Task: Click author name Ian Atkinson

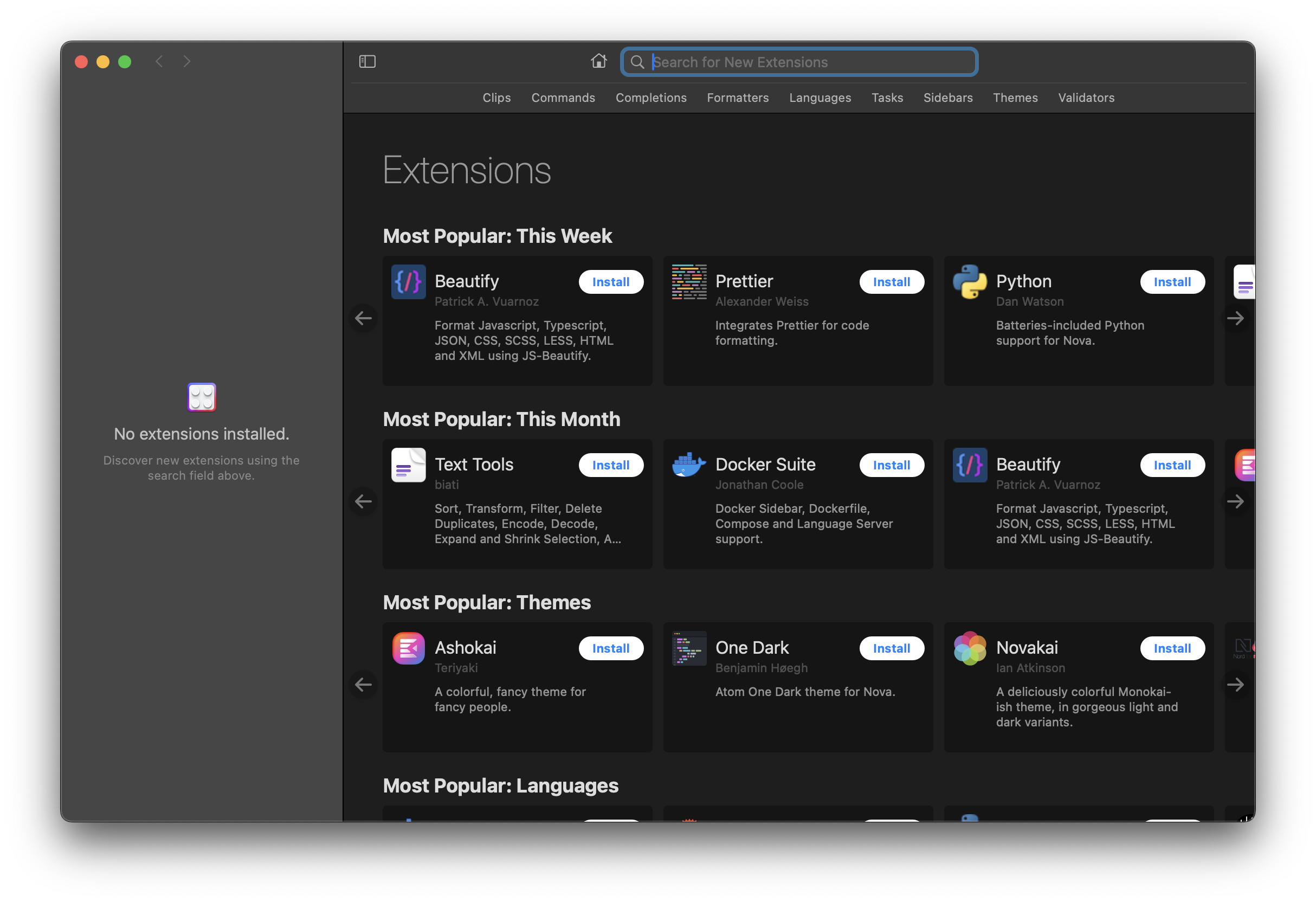Action: pos(1030,668)
